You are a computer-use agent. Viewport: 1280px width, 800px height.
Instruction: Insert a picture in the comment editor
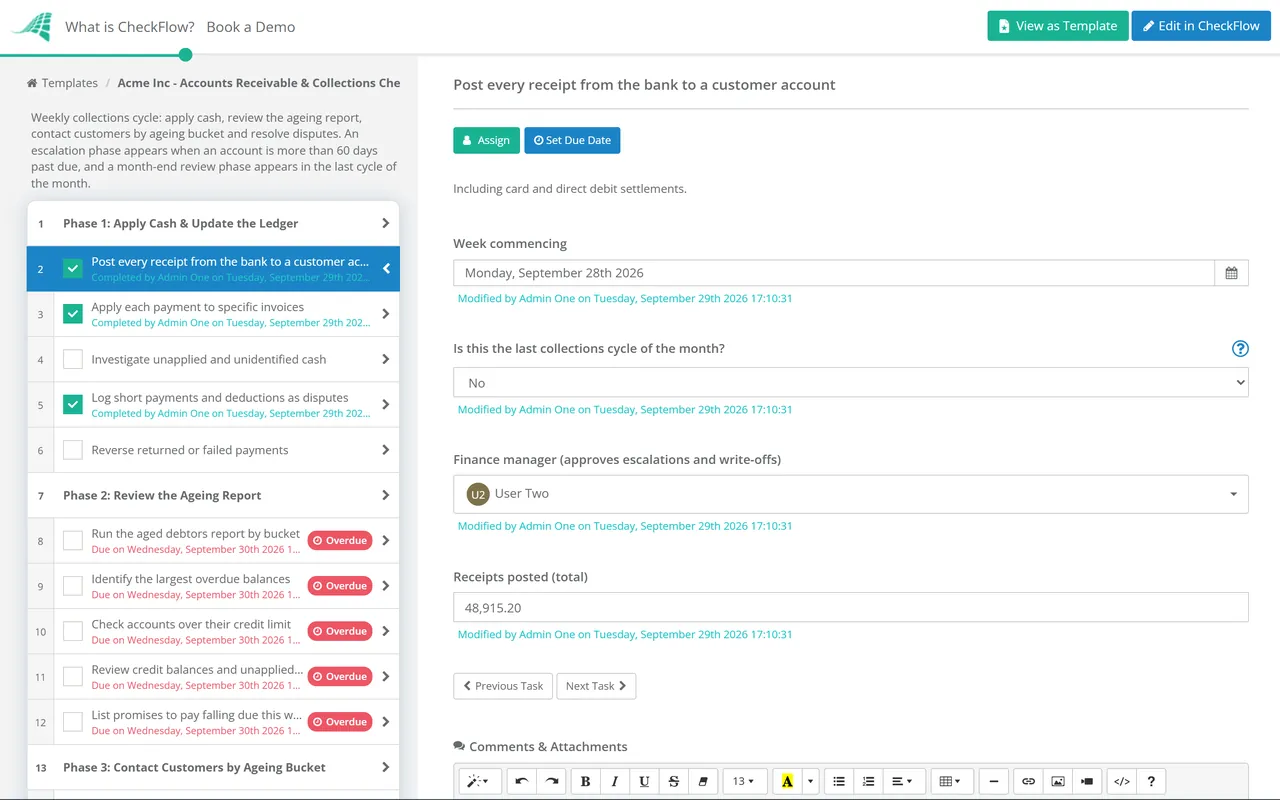point(1057,782)
